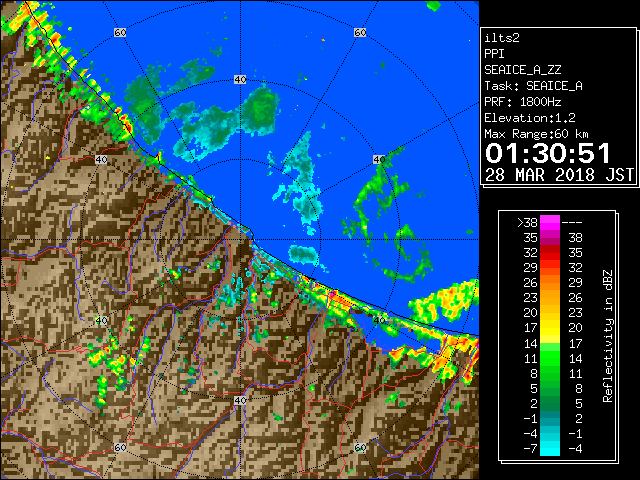Pick the bright green band beside left "11"

(550, 358)
